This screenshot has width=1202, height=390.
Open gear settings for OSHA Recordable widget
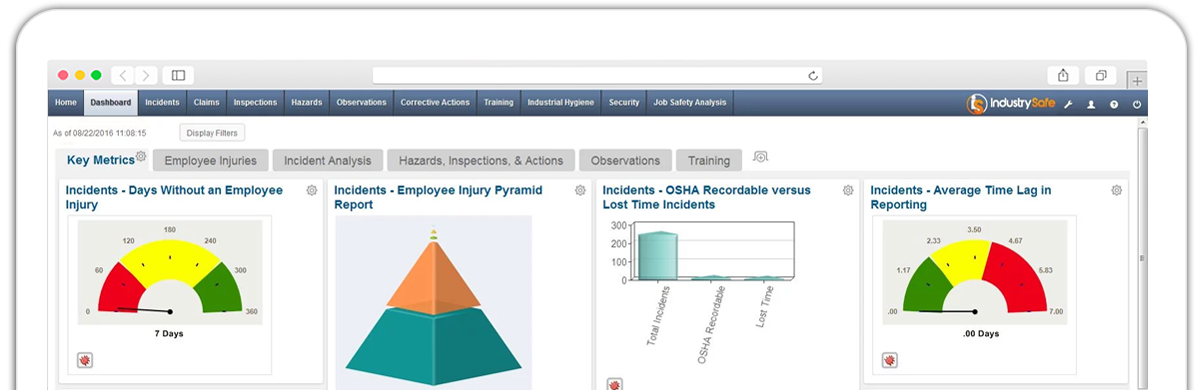pyautogui.click(x=848, y=190)
